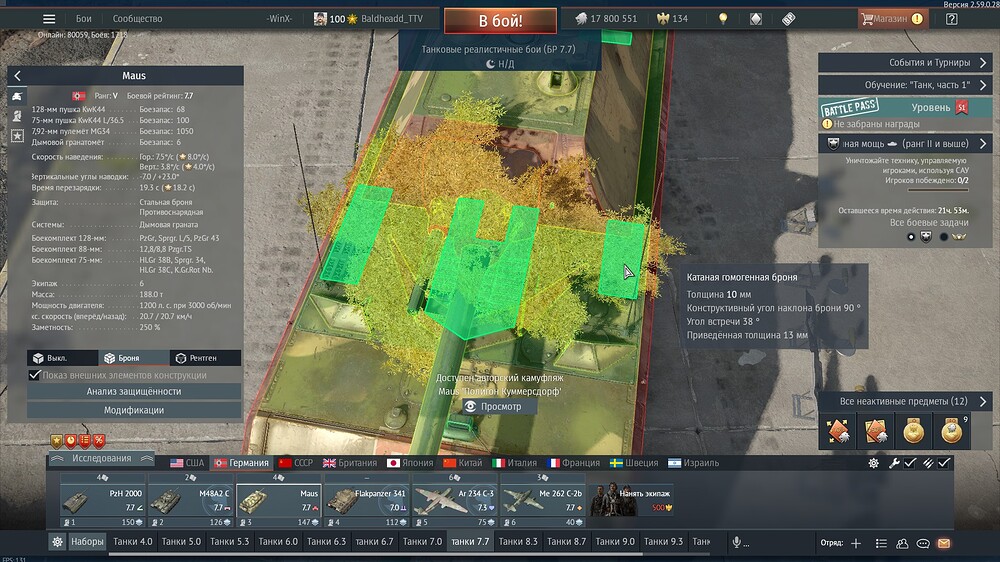Viewport: 1000px width, 562px height.
Task: Open slotbar settings gear icon
Action: (874, 463)
